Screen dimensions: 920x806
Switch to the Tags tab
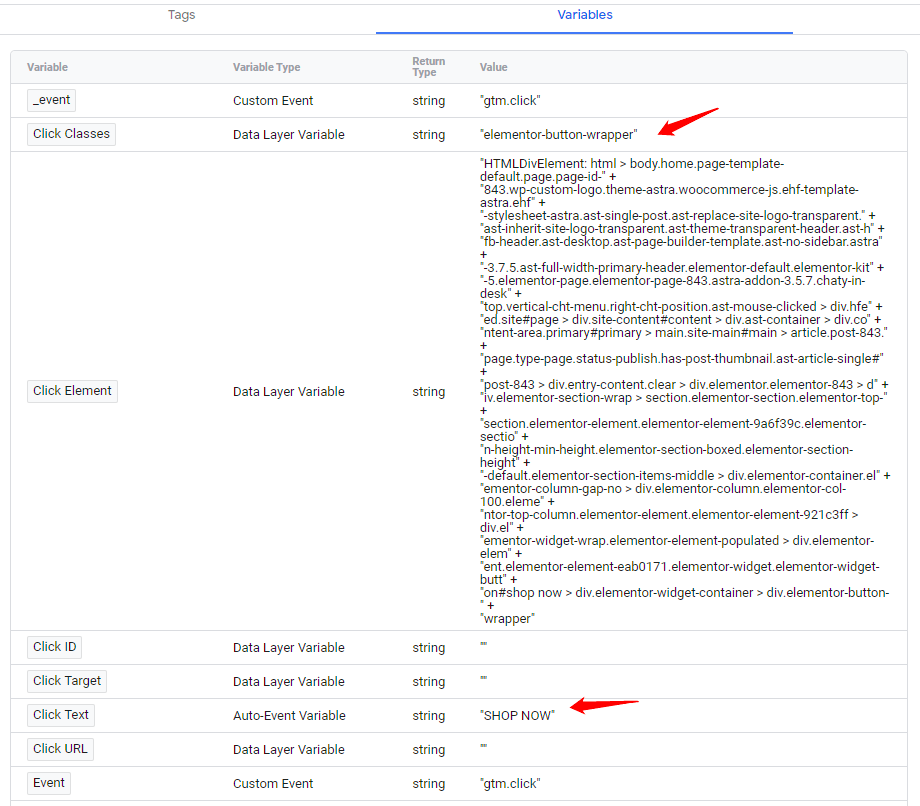point(181,15)
